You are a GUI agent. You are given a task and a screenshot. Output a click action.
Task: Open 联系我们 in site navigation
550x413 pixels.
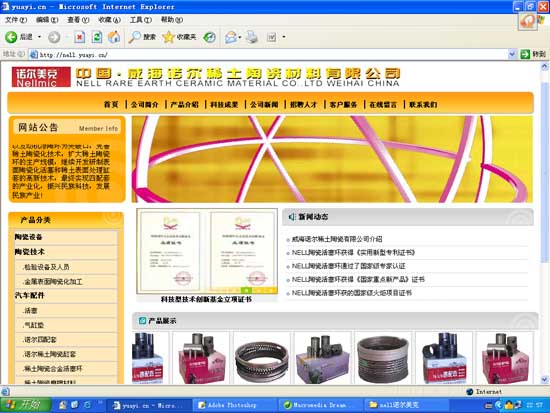pyautogui.click(x=423, y=105)
